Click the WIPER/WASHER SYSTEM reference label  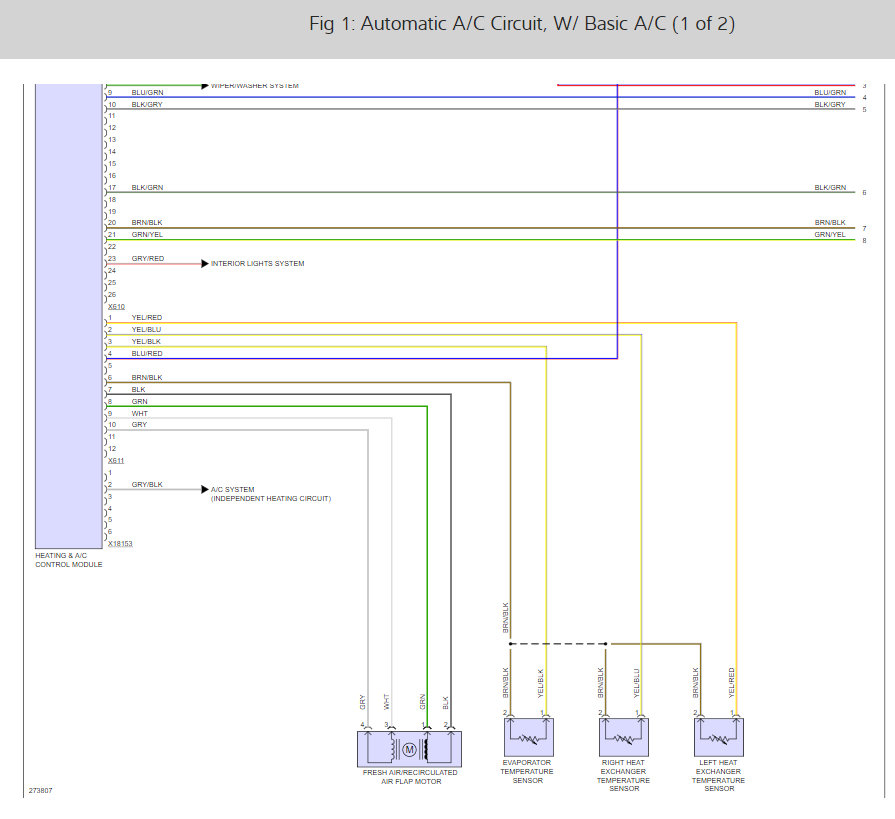[255, 86]
